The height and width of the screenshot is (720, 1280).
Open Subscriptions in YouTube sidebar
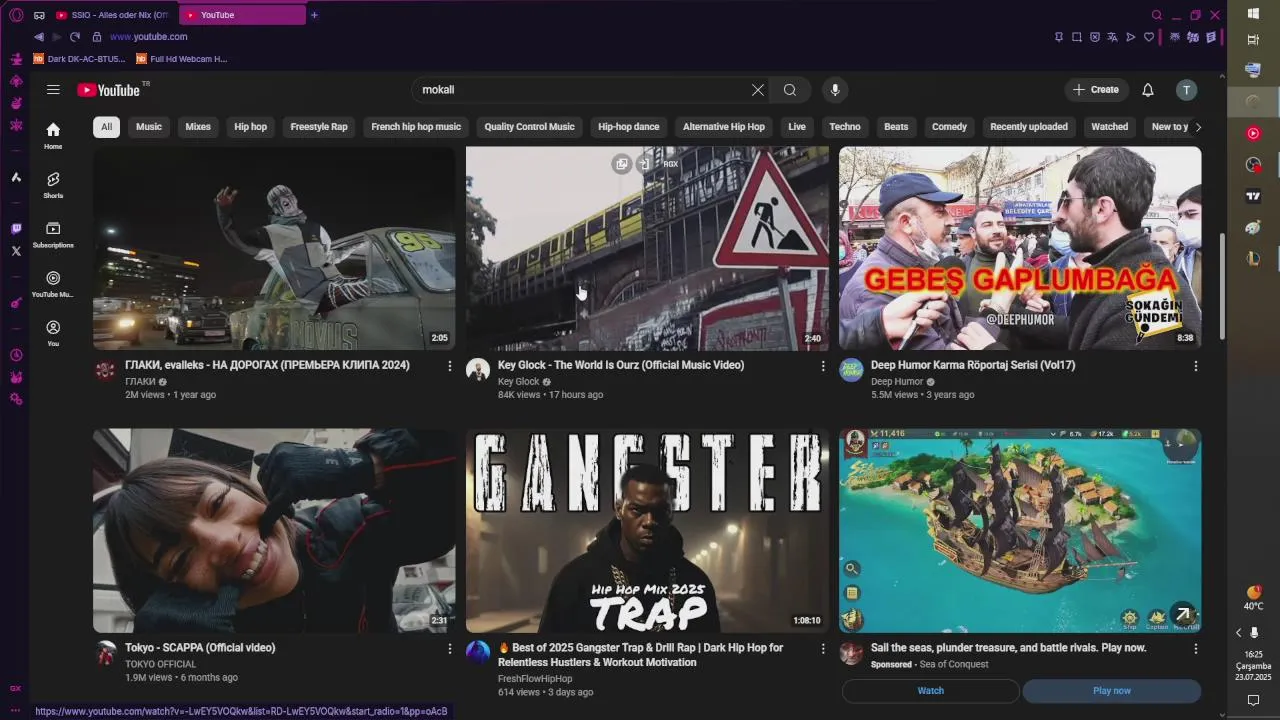click(x=53, y=234)
